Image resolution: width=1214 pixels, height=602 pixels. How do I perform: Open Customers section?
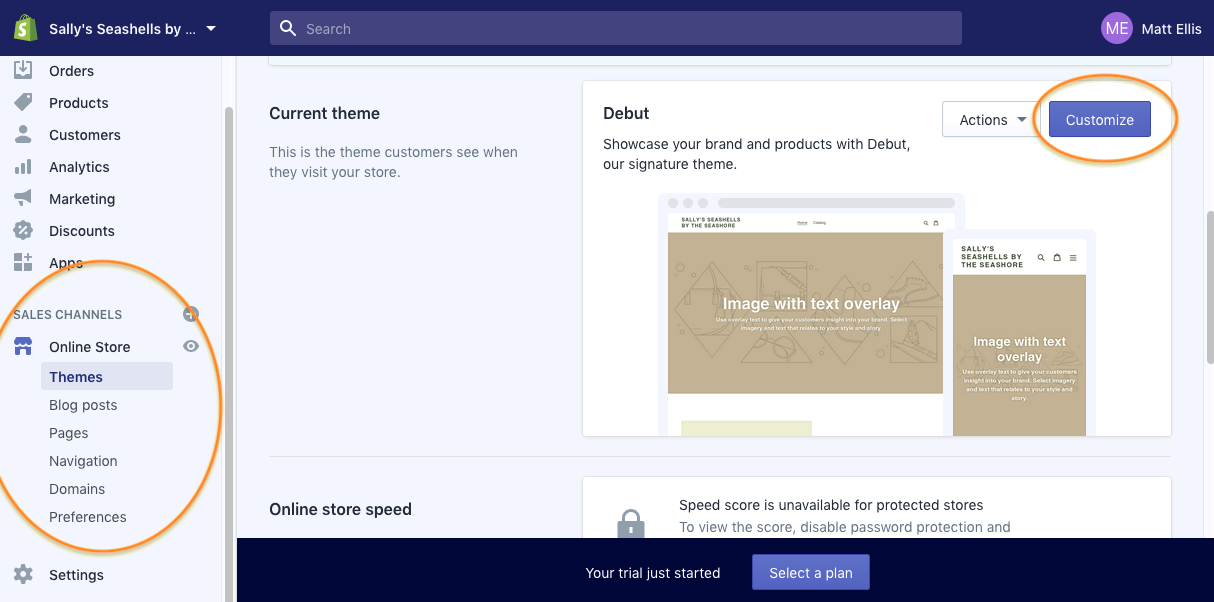tap(84, 135)
